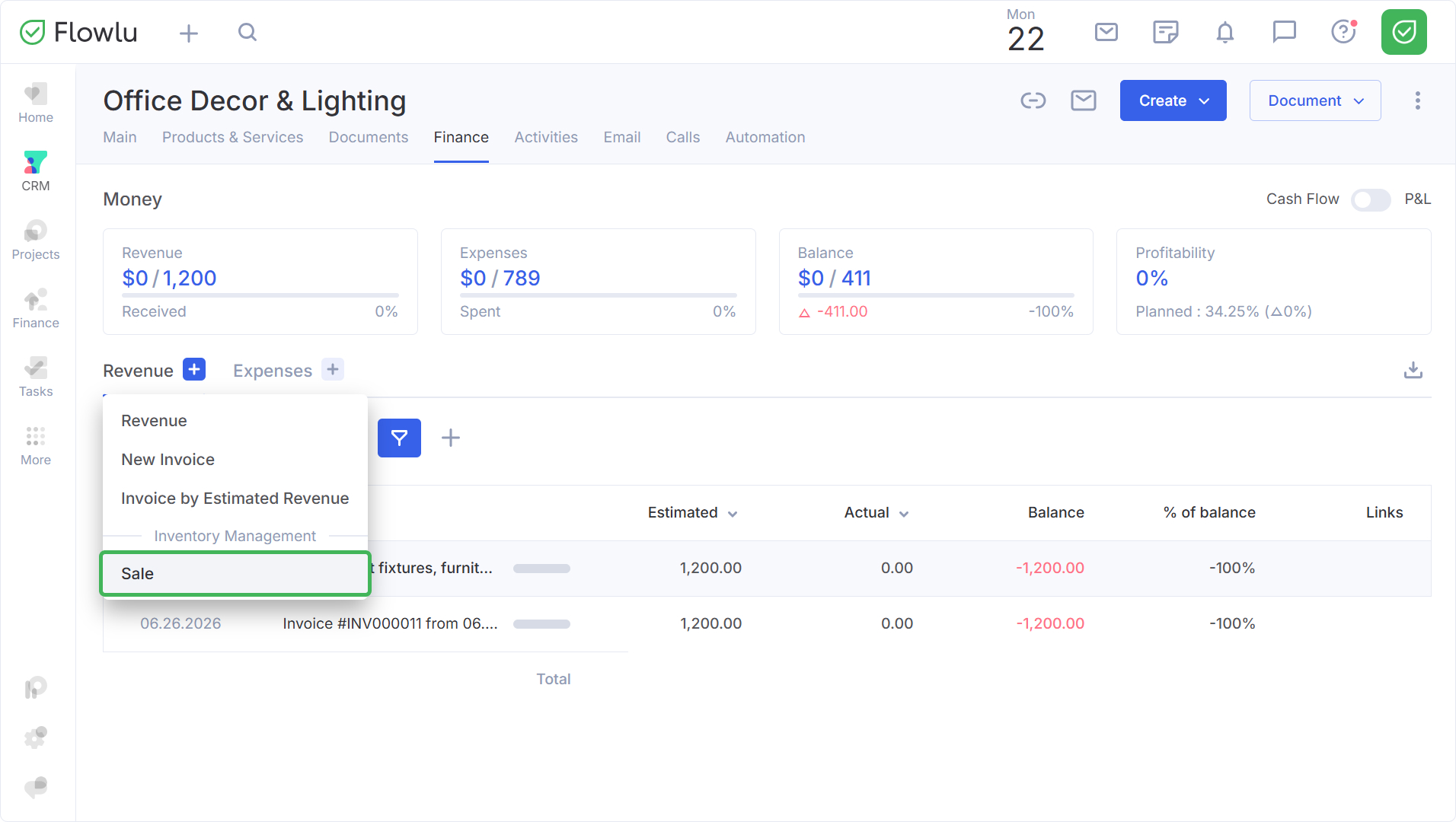Click the Profitability 0% value

point(1151,279)
